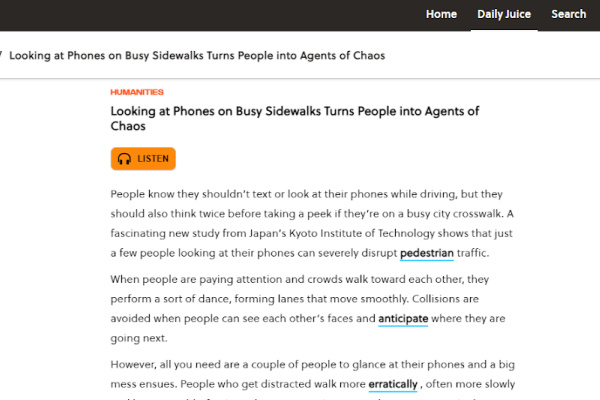Click the main article headline

point(295,119)
